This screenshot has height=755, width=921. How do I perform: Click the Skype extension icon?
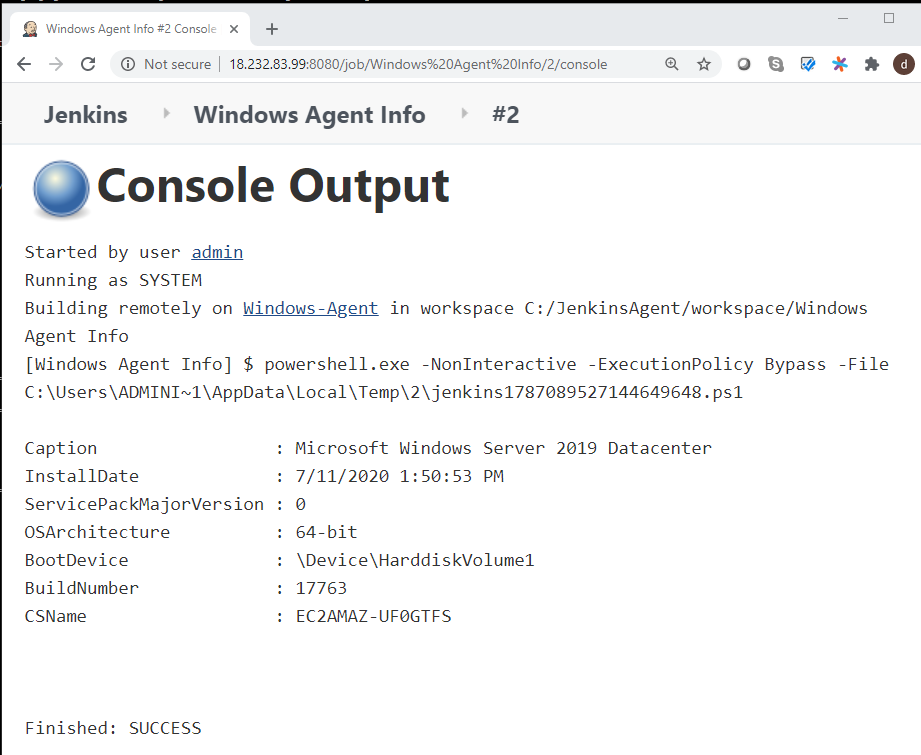[x=776, y=64]
